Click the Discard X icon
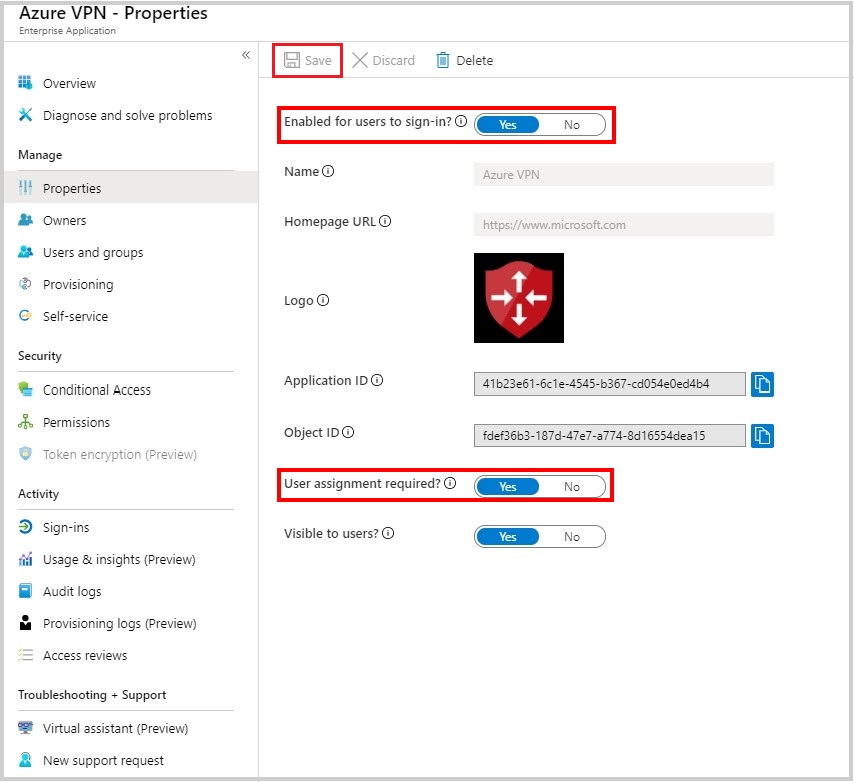 point(359,60)
